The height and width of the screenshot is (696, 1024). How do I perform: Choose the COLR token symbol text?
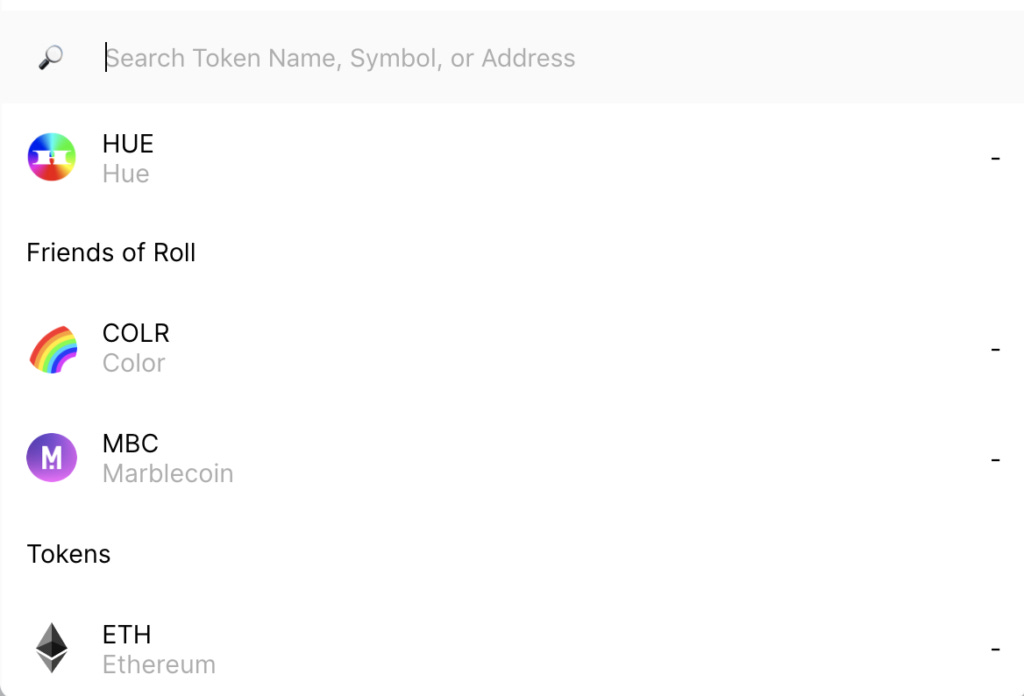point(136,333)
